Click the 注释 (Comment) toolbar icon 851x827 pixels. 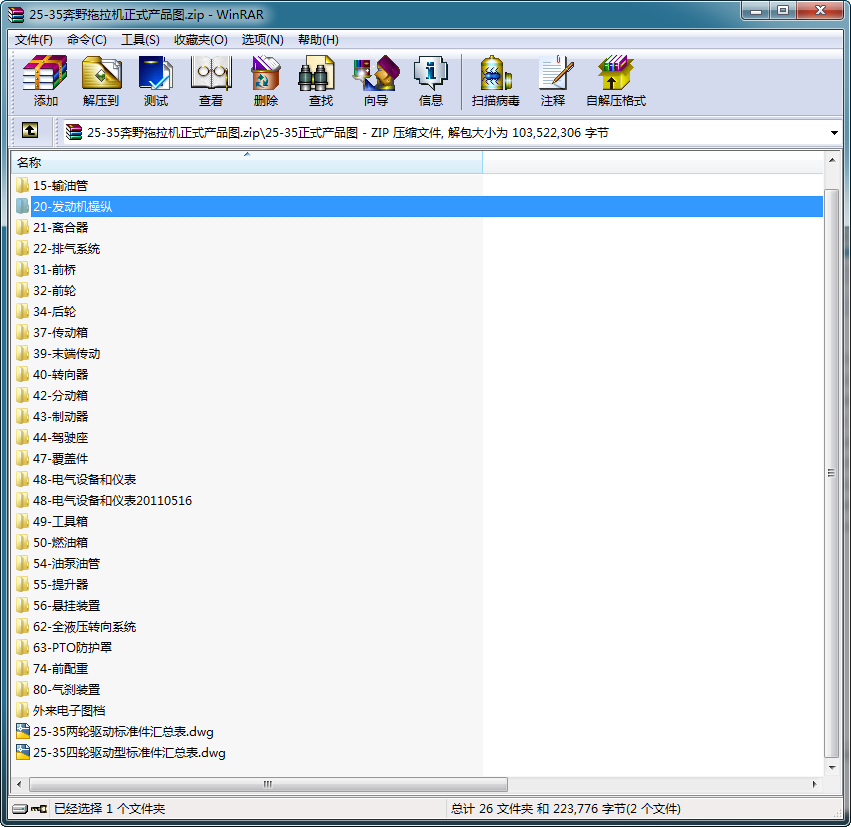point(552,80)
